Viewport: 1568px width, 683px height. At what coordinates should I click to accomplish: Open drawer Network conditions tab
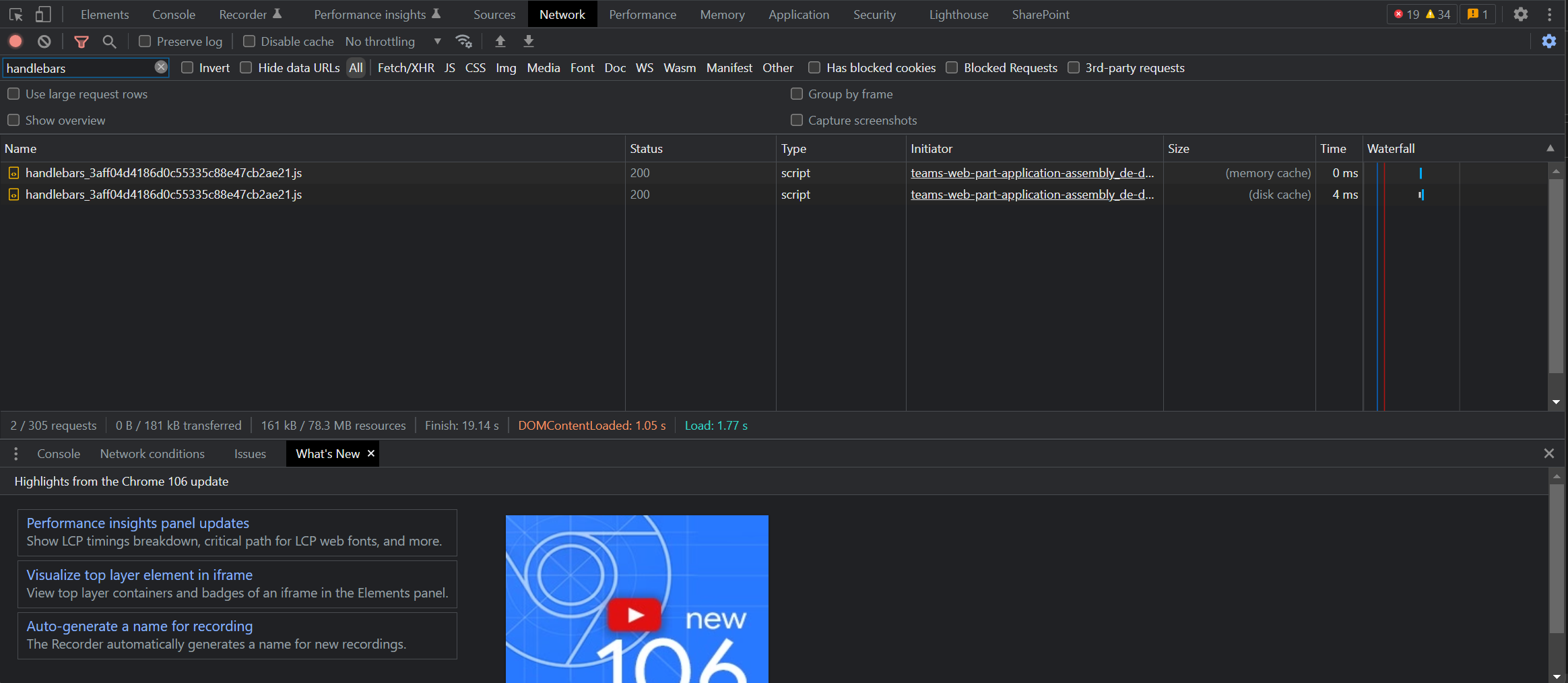152,454
